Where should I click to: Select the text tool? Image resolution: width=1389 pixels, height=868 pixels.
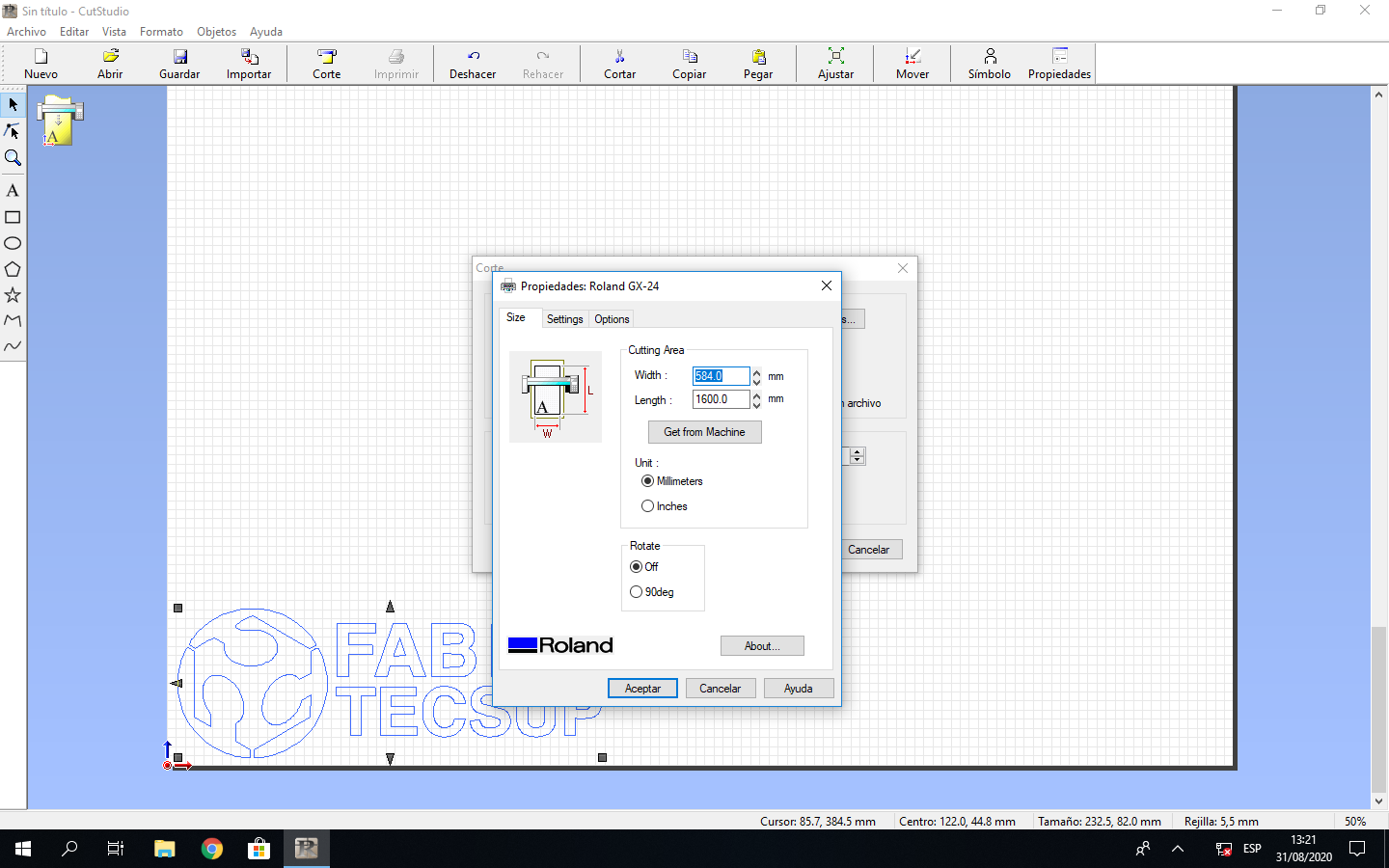pos(13,191)
